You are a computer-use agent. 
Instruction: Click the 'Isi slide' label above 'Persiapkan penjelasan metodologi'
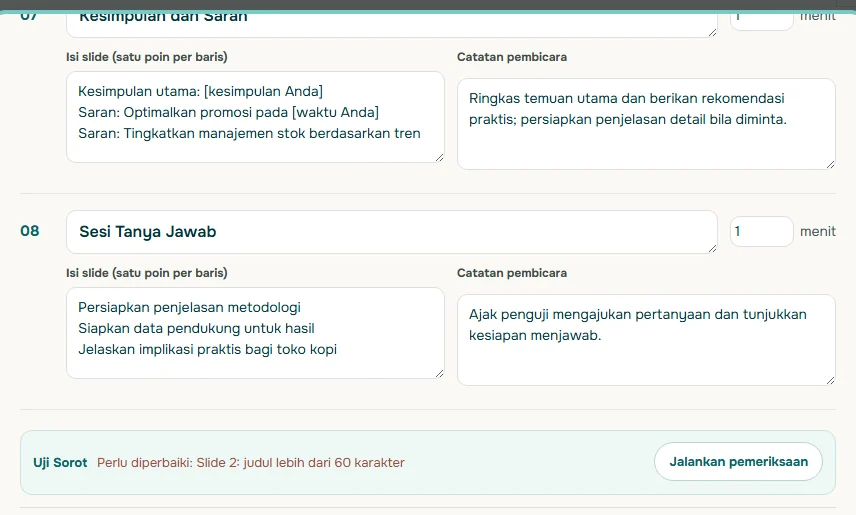pos(147,273)
